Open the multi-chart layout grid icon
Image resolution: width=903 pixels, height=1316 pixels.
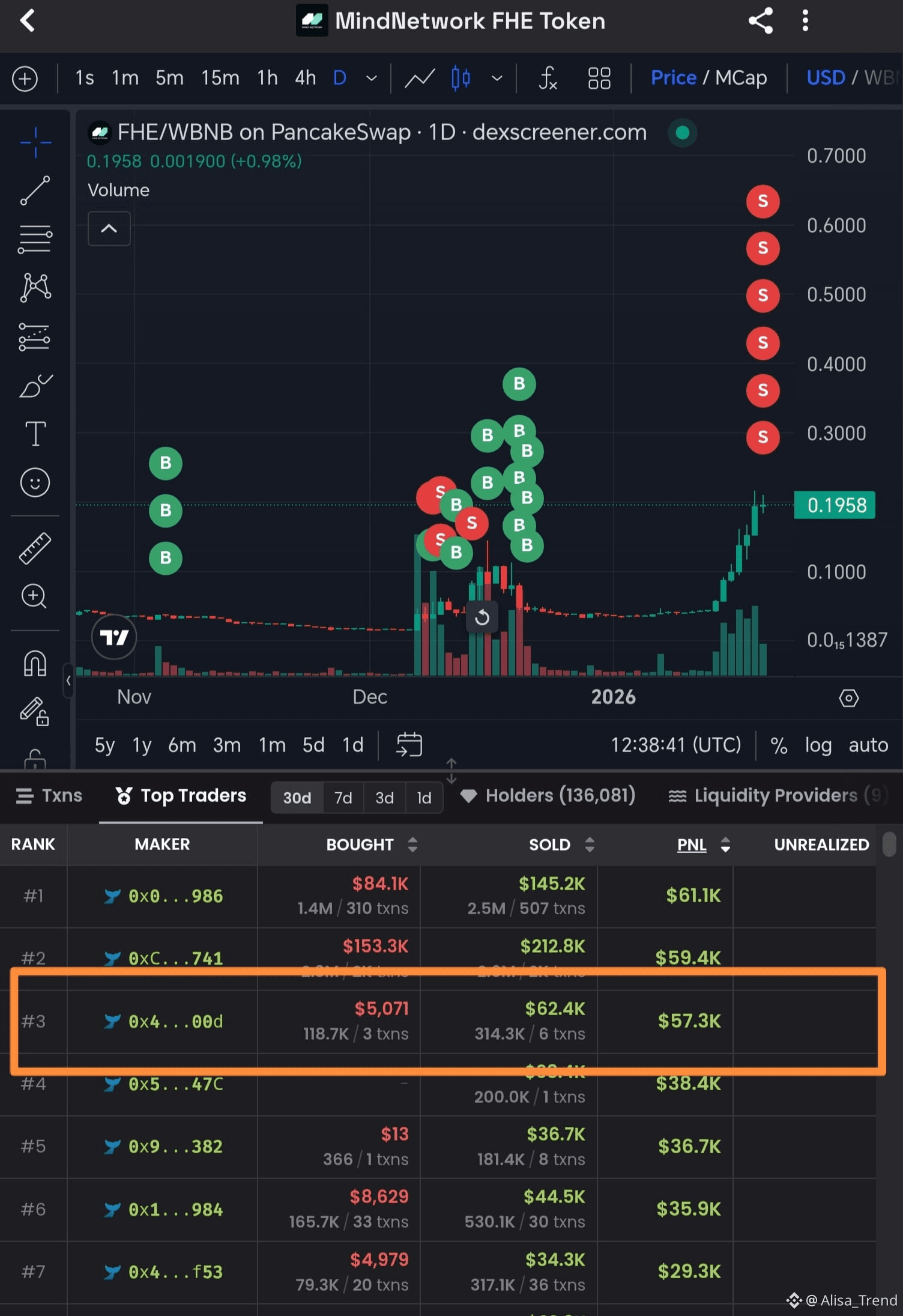point(599,78)
